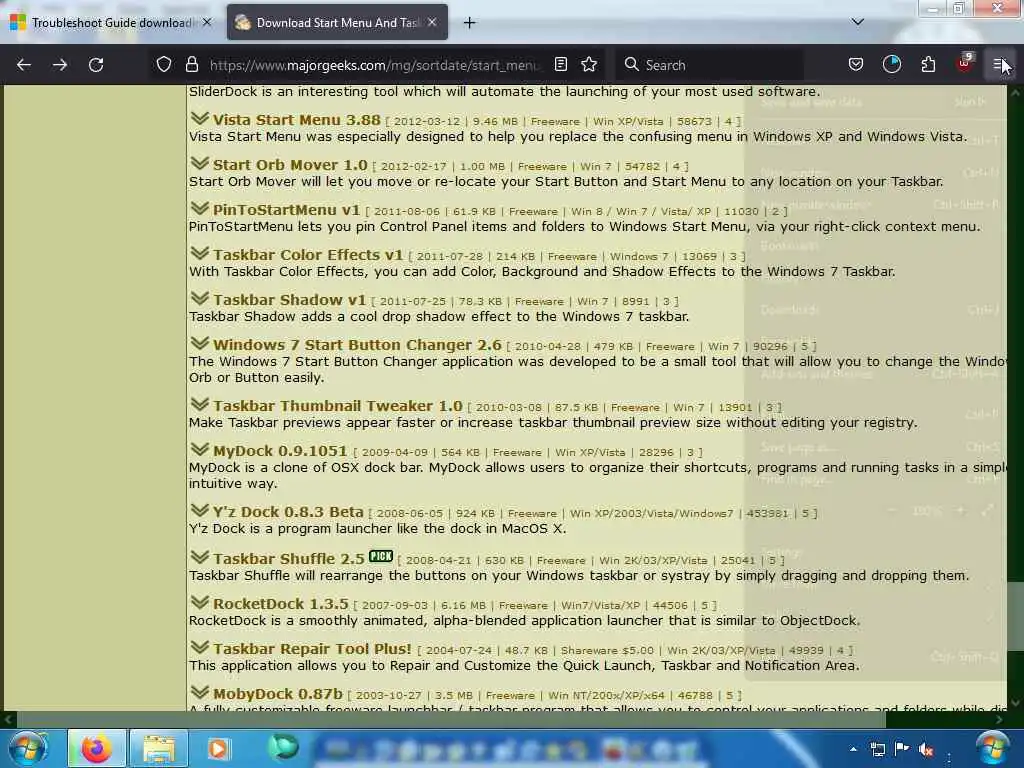Click download arrow beside Y'z Dock
The height and width of the screenshot is (768, 1024).
(x=199, y=510)
